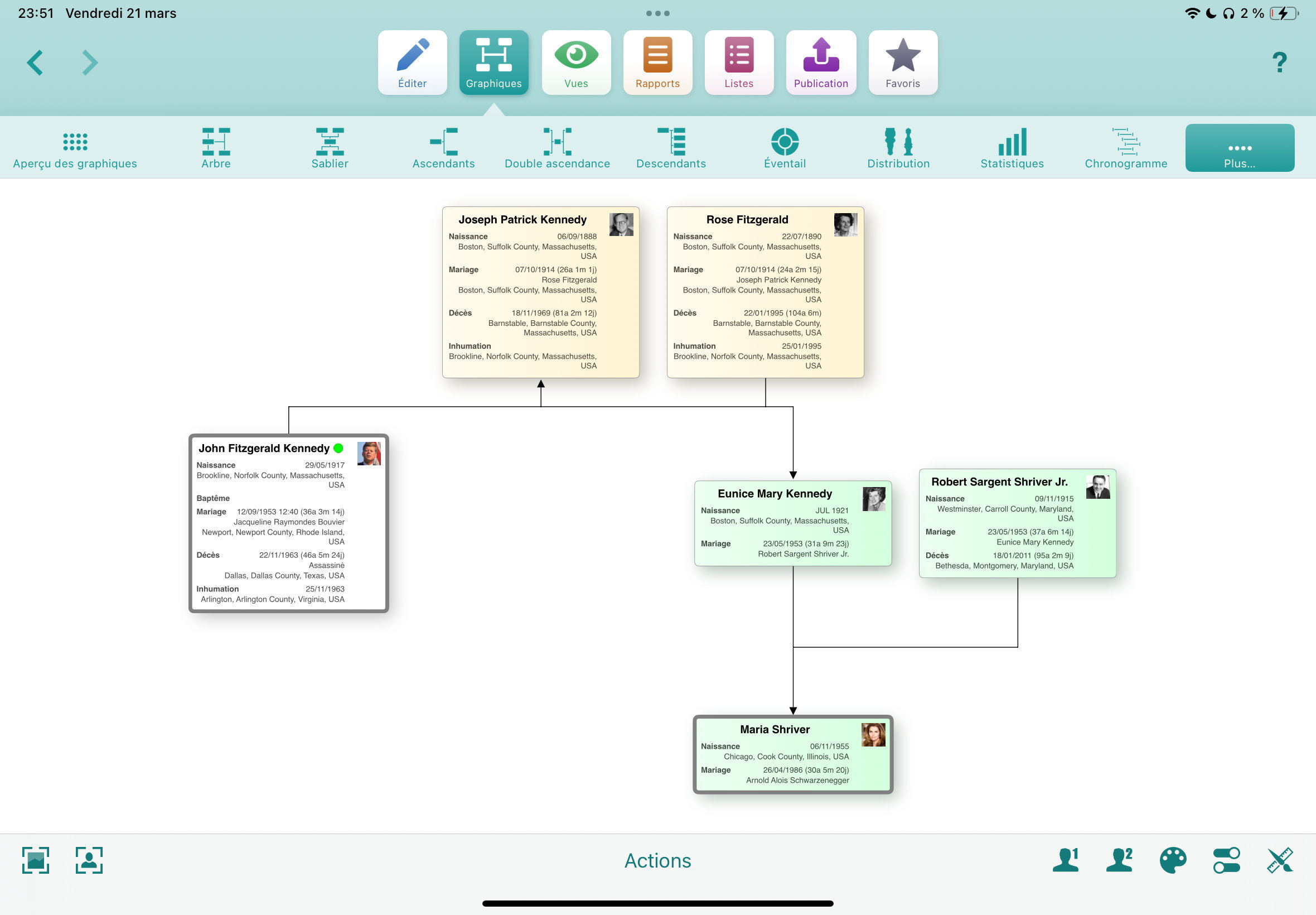Click Joseph Patrick Kennedy's portrait photo
This screenshot has height=915, width=1316.
pos(621,224)
